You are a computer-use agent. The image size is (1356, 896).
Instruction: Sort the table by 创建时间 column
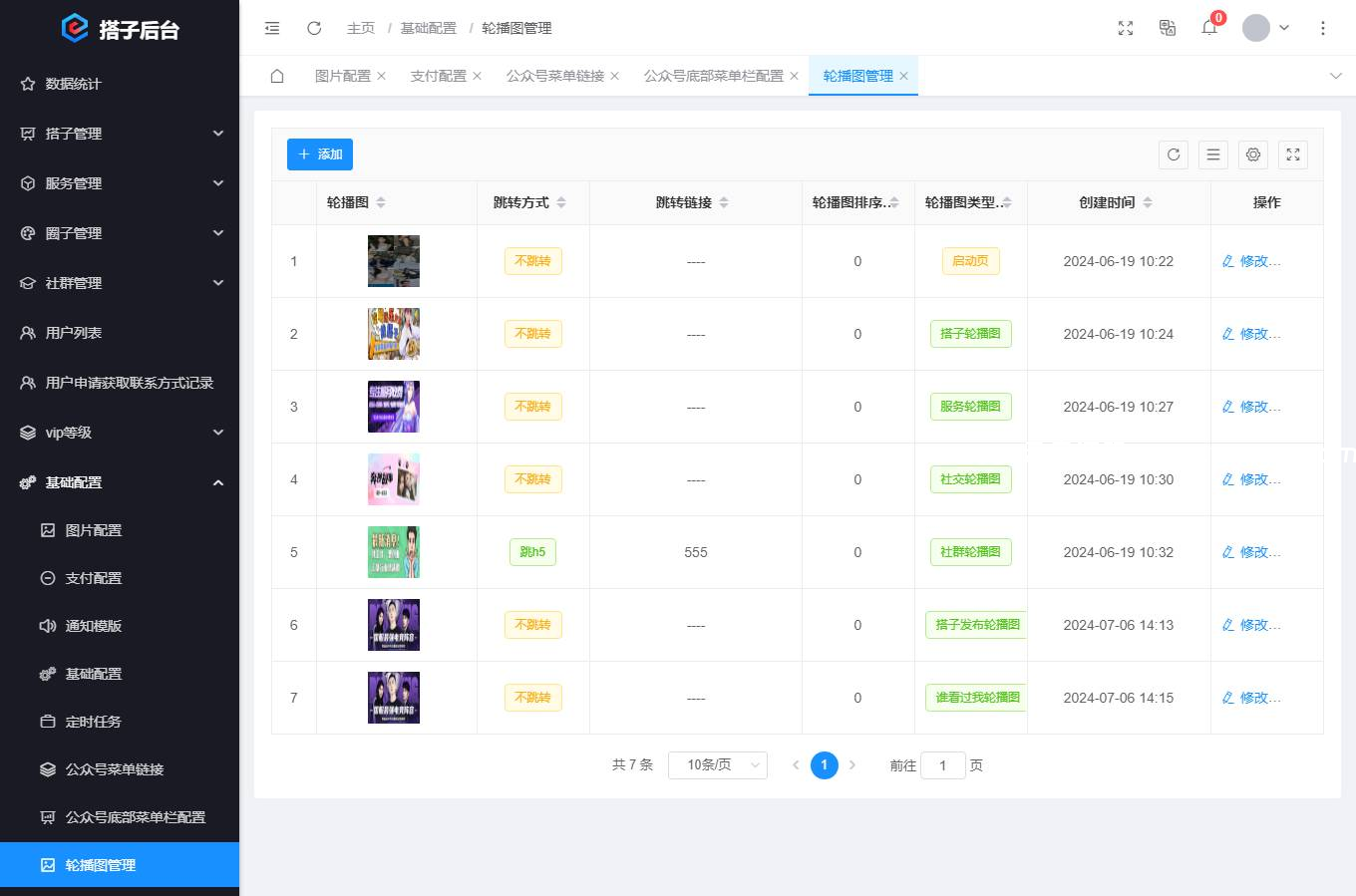[1148, 202]
